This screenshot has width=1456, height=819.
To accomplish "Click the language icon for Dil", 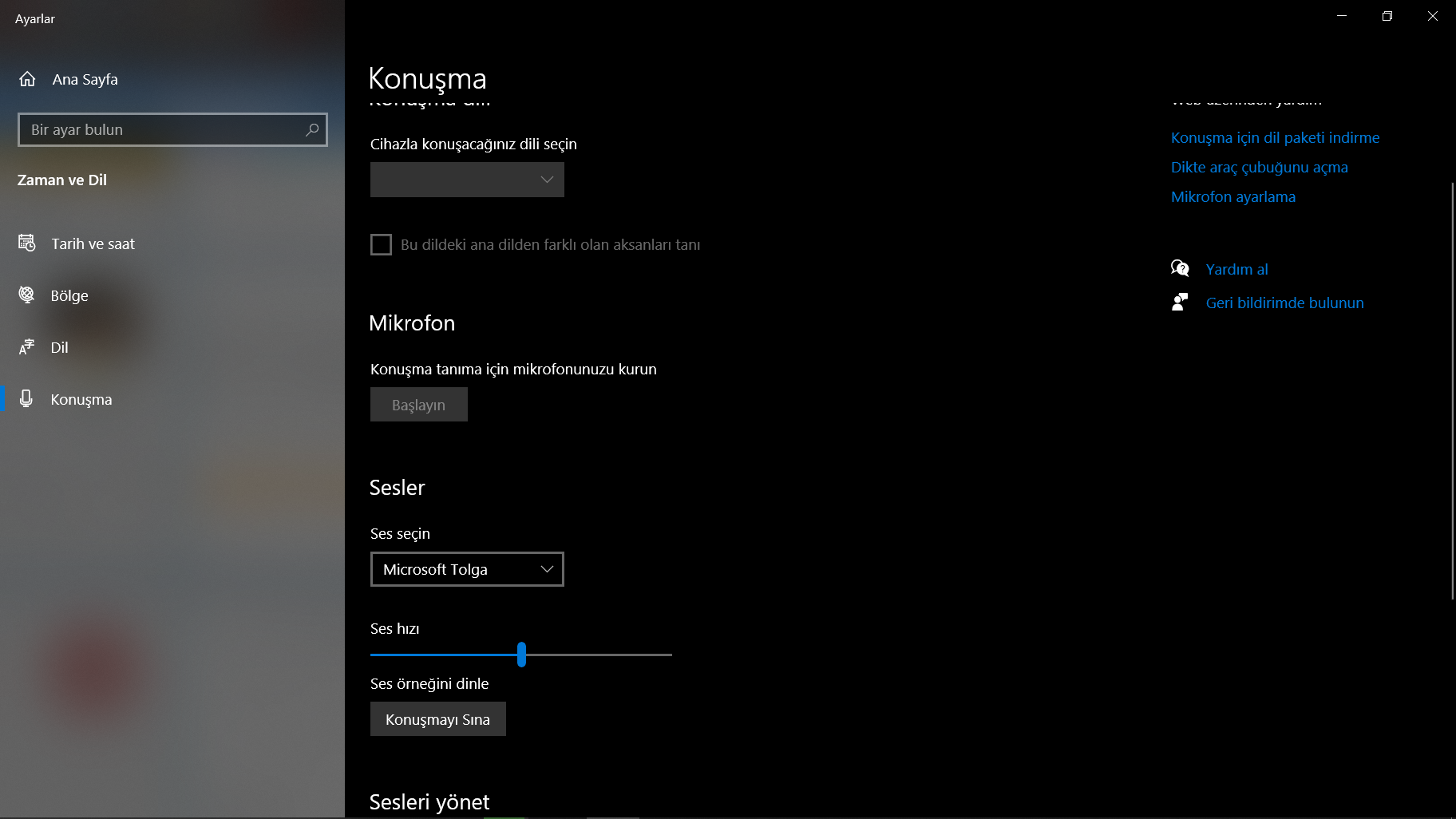I will point(27,347).
